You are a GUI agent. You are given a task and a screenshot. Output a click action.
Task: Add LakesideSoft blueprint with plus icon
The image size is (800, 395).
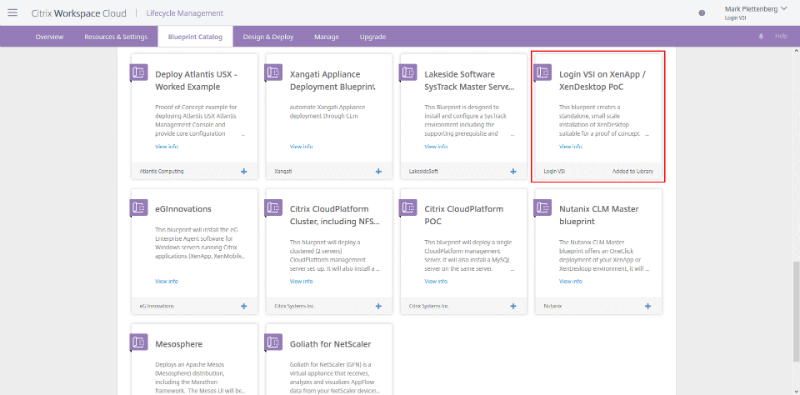[513, 171]
